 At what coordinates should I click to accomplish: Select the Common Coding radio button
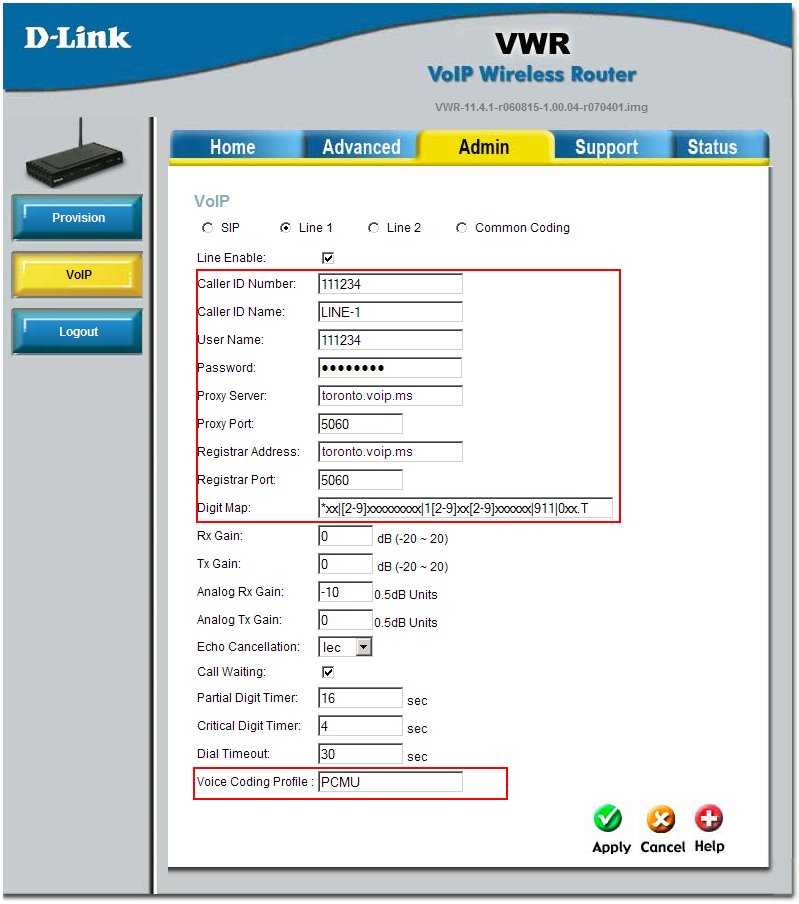[x=461, y=228]
